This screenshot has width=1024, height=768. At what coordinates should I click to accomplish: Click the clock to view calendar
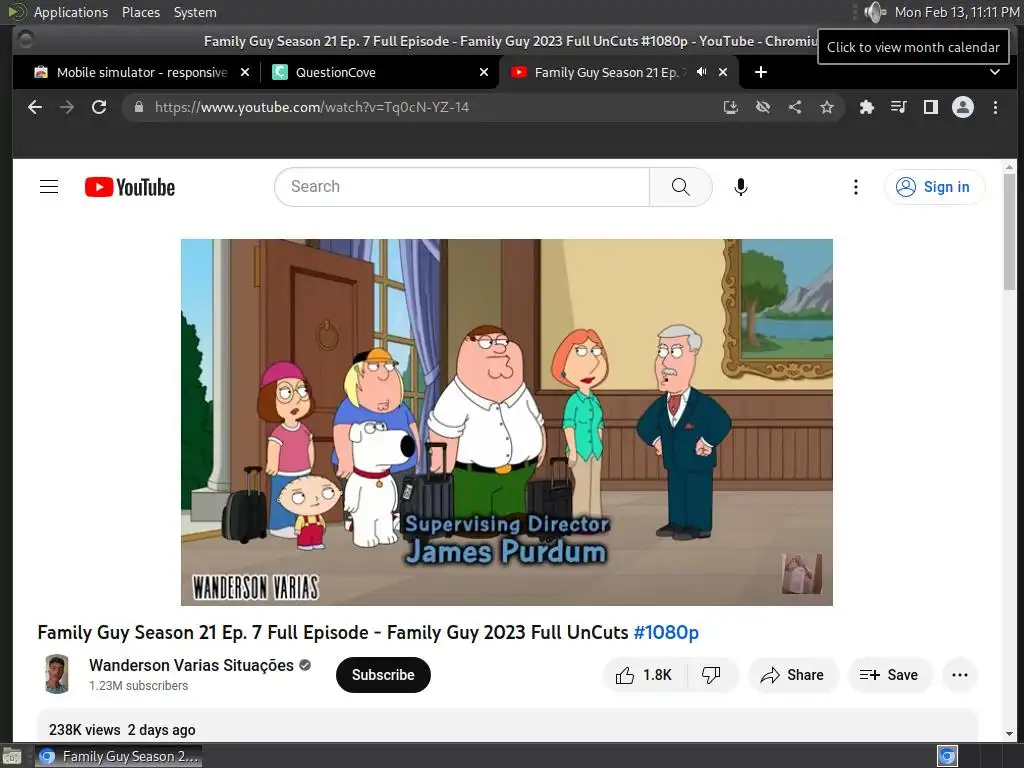point(957,12)
